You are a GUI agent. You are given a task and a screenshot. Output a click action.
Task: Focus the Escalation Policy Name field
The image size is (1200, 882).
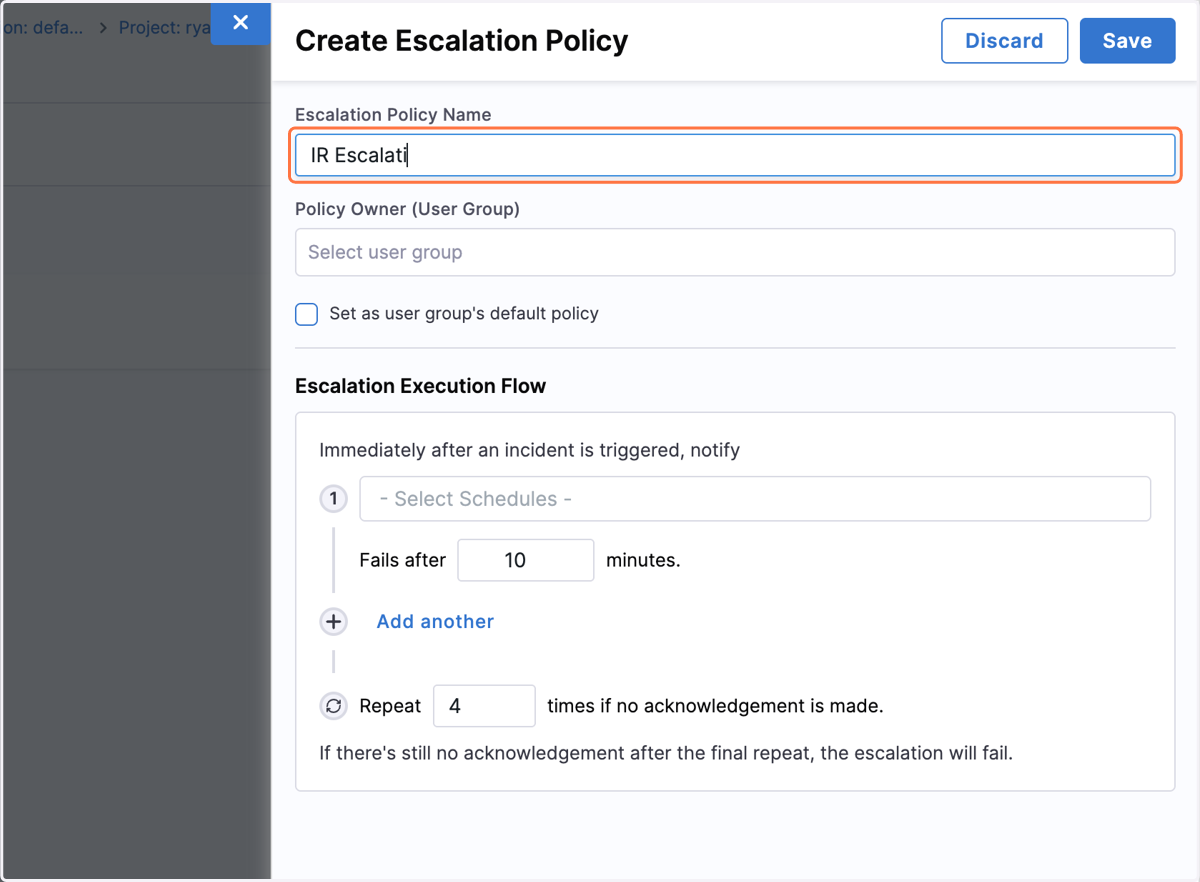click(x=735, y=155)
